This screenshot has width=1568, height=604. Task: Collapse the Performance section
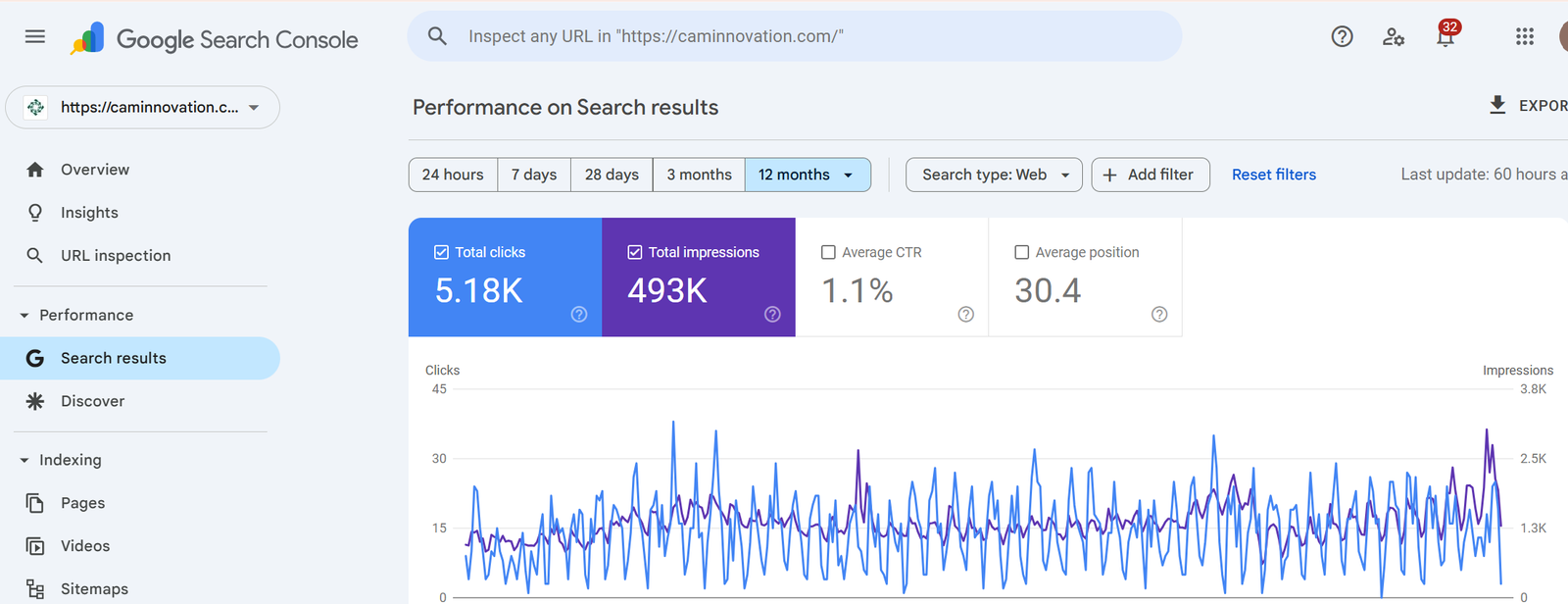[x=24, y=315]
